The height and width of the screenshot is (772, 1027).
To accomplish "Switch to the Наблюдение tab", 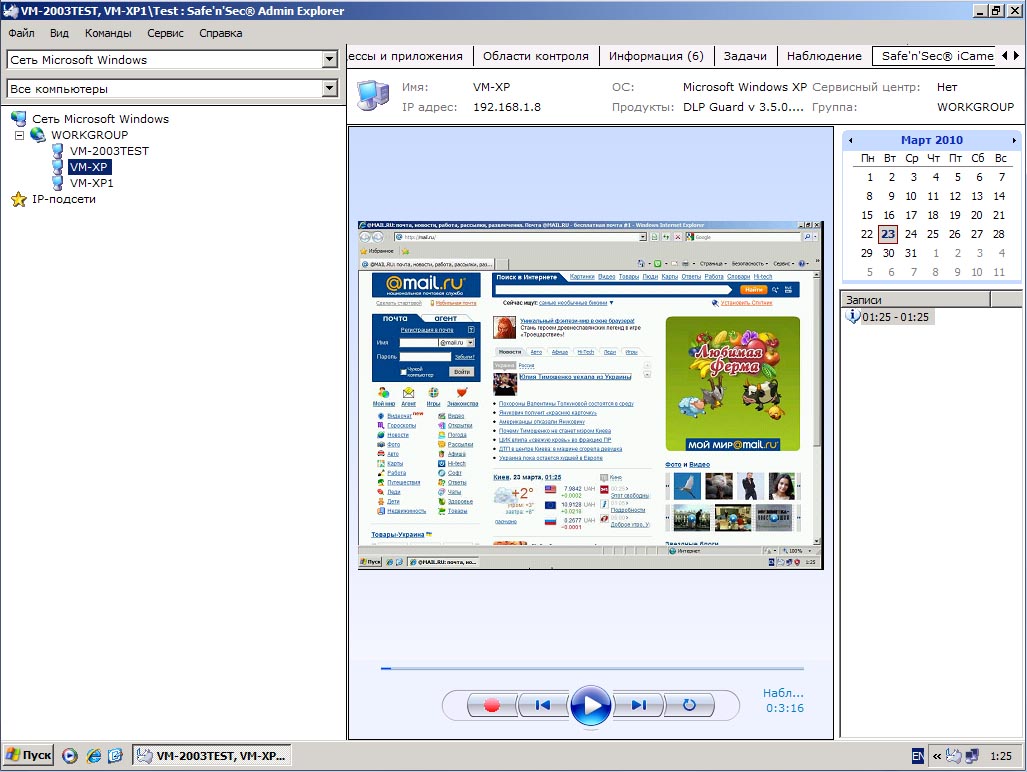I will click(824, 56).
